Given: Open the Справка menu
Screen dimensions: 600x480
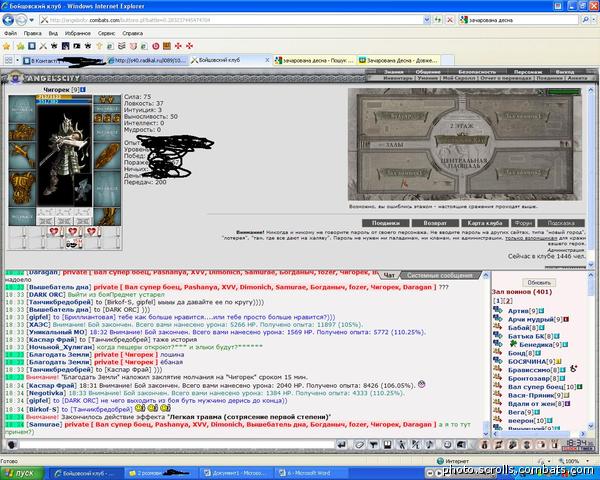Looking at the screenshot, I should coord(133,33).
